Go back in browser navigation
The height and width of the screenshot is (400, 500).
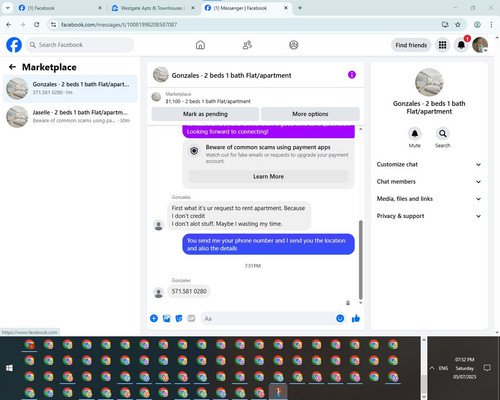click(9, 25)
